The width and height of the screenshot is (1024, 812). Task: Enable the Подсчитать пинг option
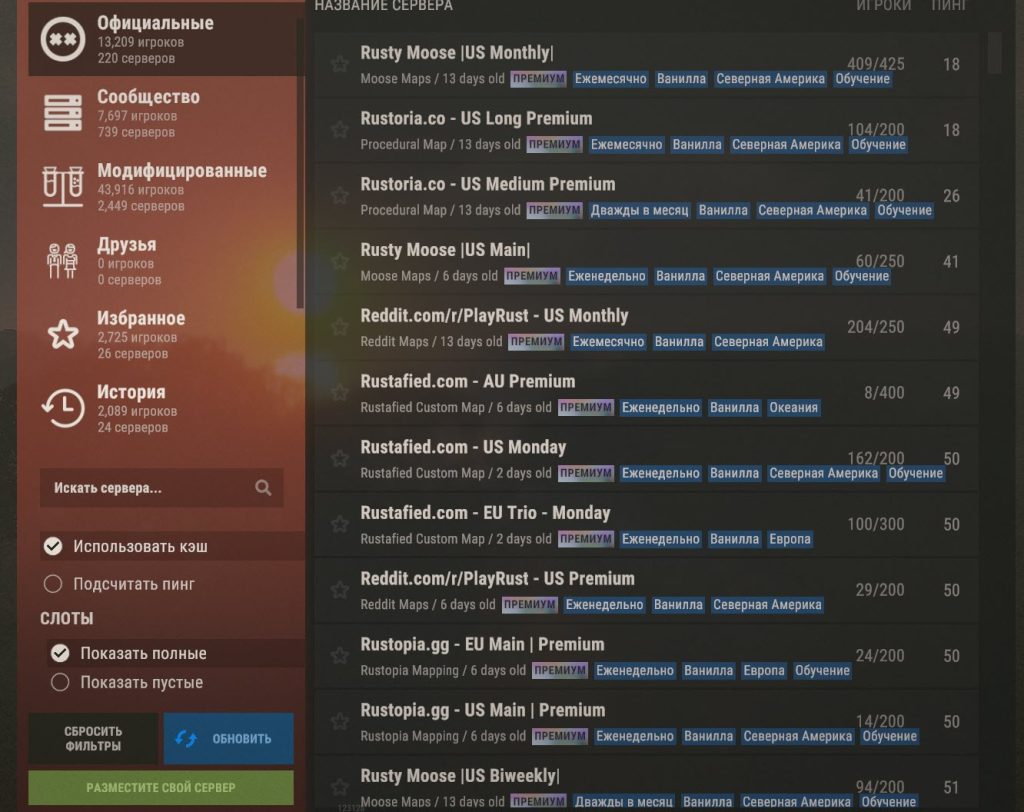(53, 583)
